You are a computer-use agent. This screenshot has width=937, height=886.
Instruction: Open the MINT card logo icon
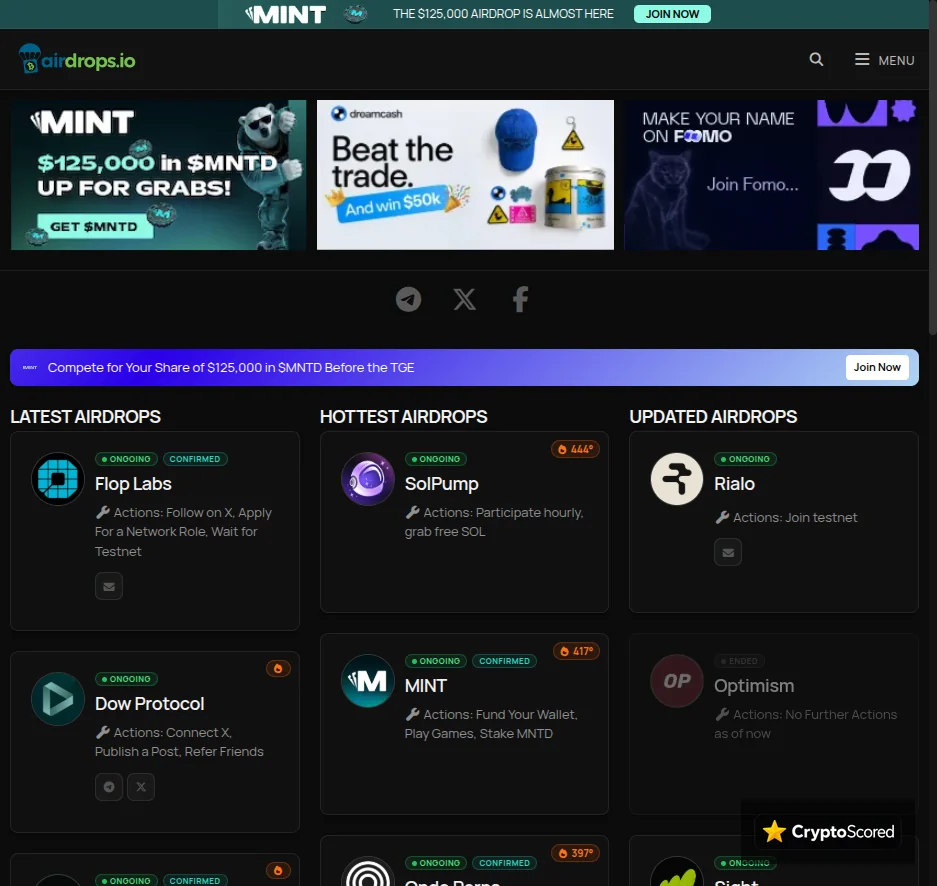click(368, 681)
